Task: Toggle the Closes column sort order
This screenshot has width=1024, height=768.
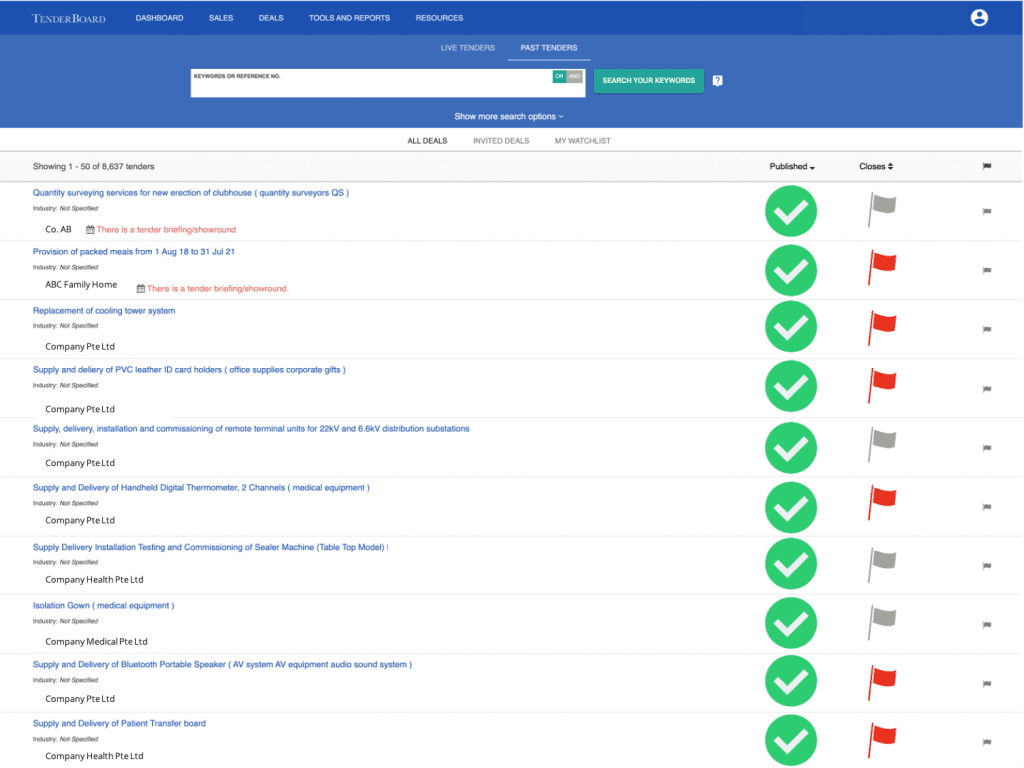Action: [x=875, y=166]
